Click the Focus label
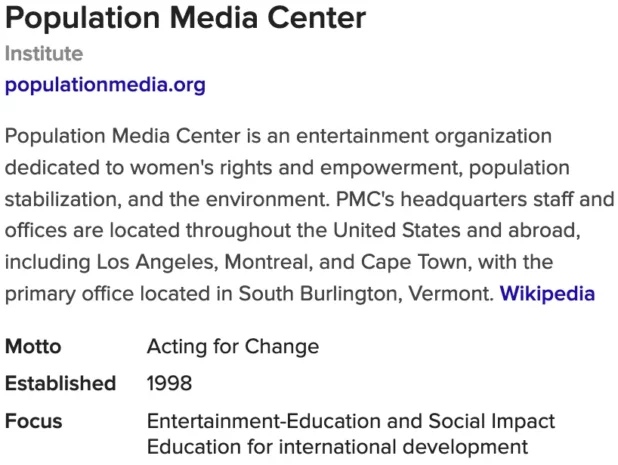The width and height of the screenshot is (618, 465). click(x=33, y=421)
